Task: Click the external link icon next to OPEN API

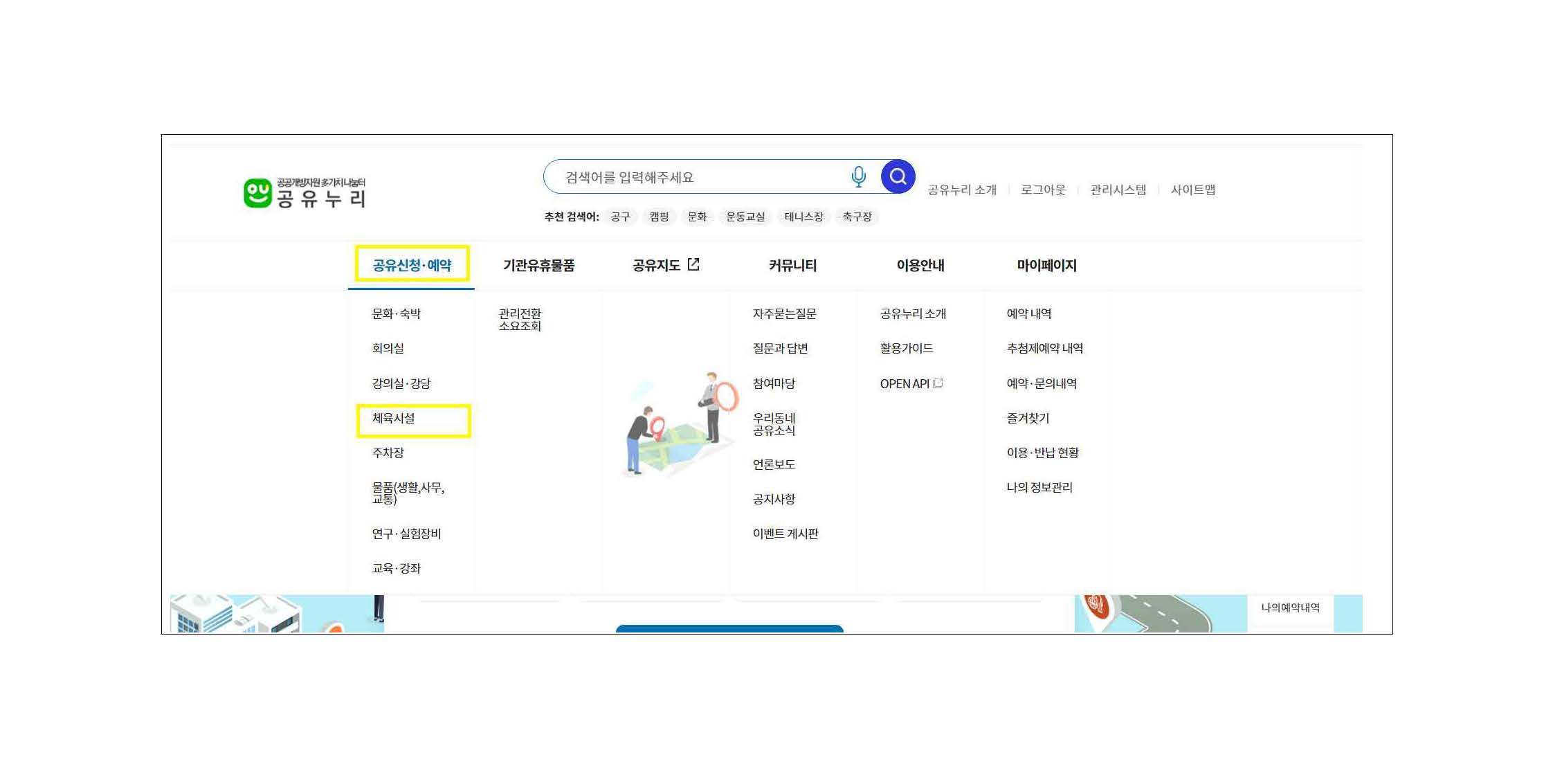Action: pos(938,383)
